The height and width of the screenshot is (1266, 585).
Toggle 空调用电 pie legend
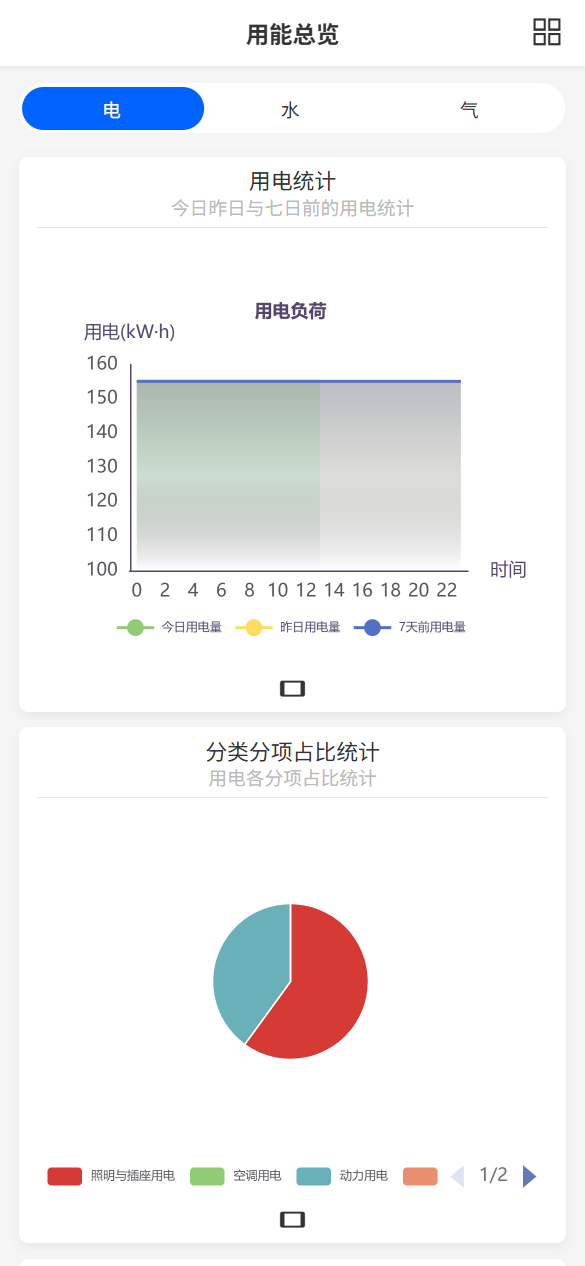point(236,1176)
